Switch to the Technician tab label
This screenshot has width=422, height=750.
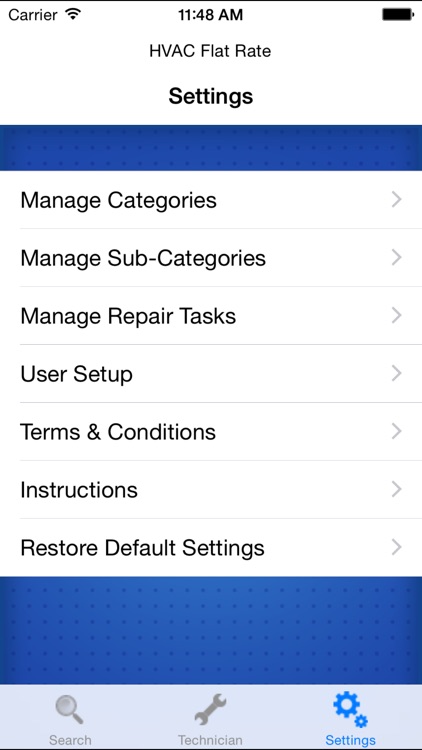(x=210, y=740)
